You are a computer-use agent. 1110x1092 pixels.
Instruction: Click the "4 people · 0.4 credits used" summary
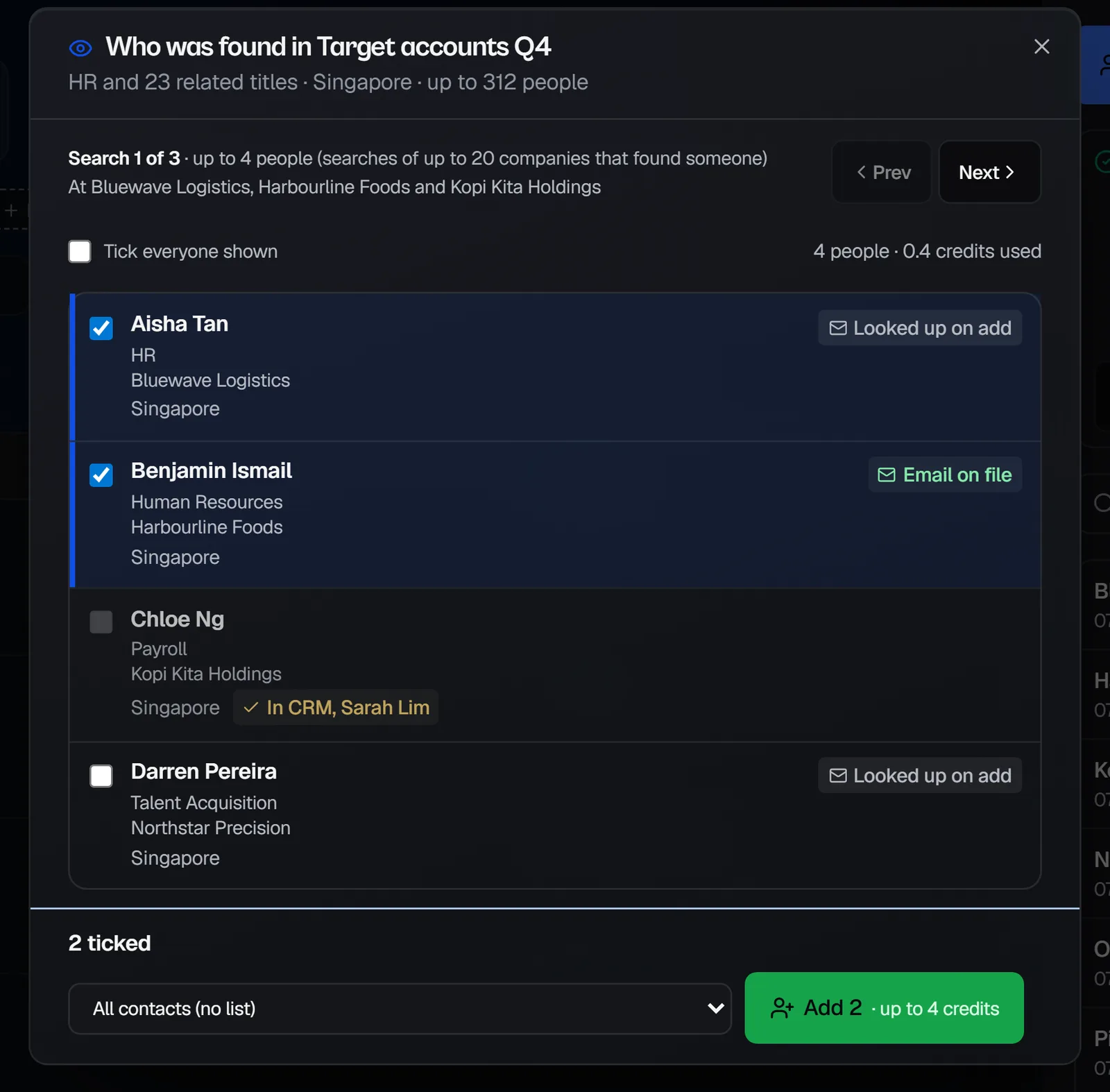(927, 251)
